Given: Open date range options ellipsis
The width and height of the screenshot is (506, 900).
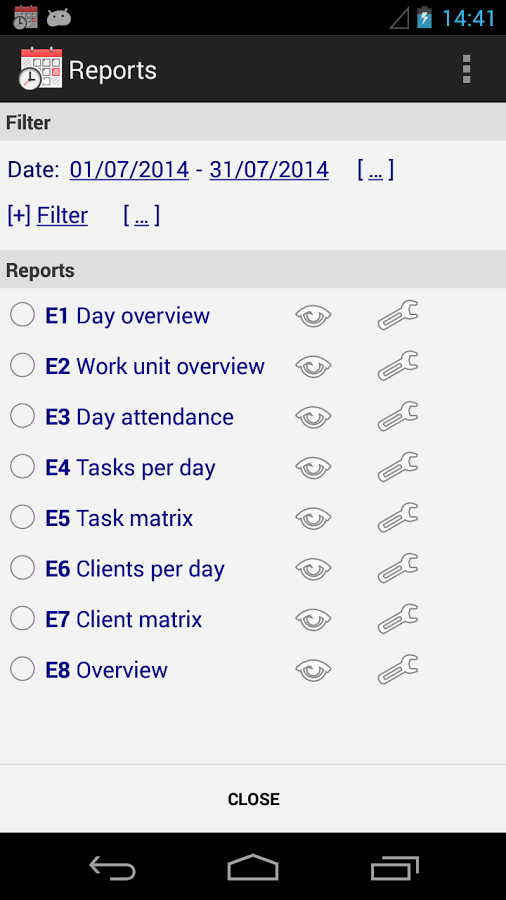Looking at the screenshot, I should [x=375, y=170].
